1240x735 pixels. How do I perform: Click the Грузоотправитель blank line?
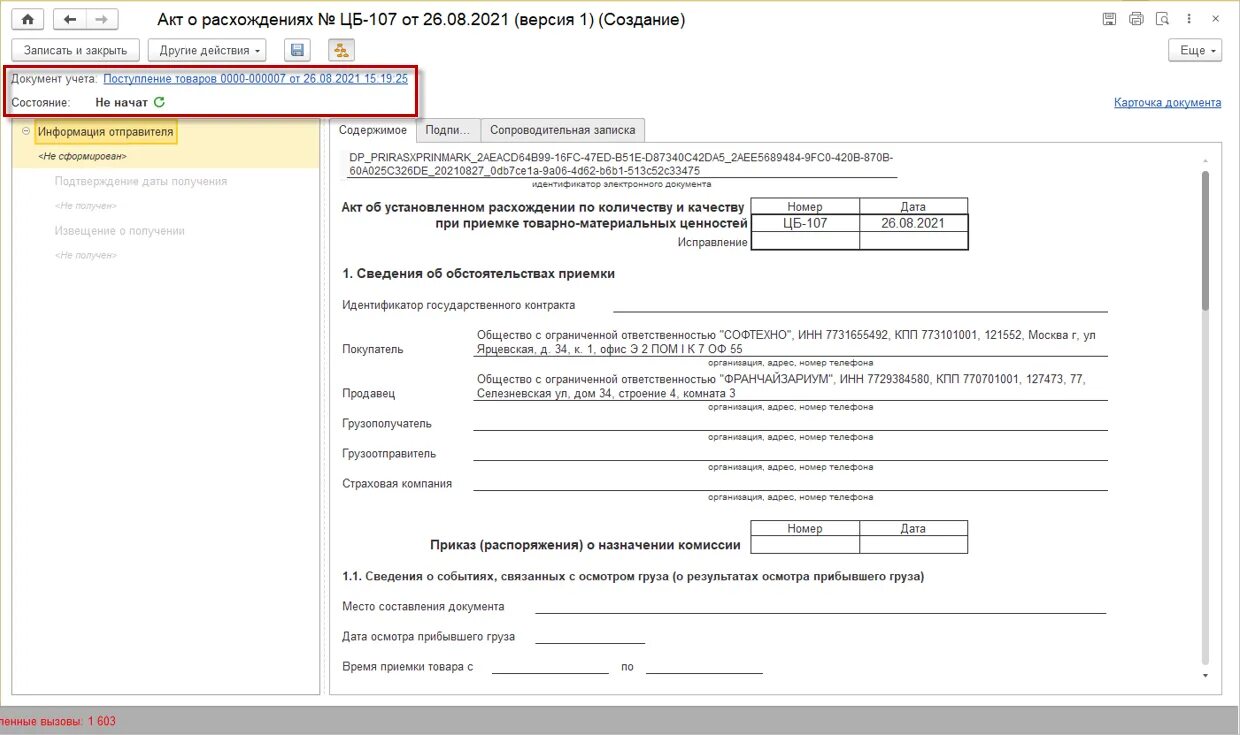(790, 453)
